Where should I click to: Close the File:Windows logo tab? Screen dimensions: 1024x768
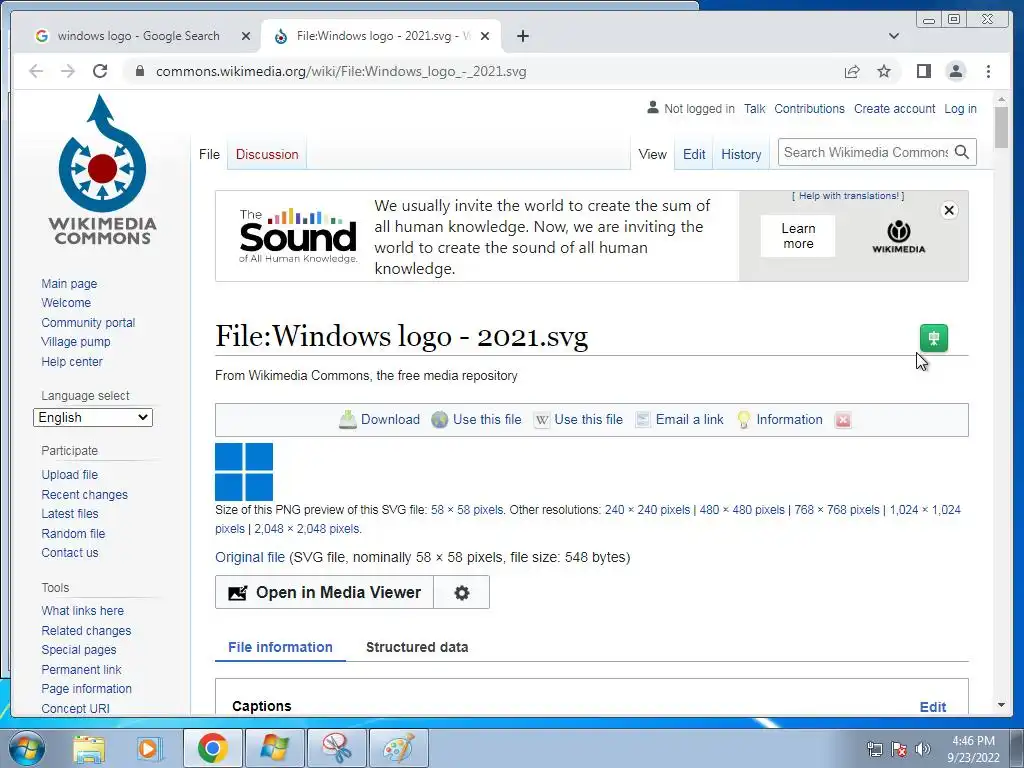click(485, 36)
